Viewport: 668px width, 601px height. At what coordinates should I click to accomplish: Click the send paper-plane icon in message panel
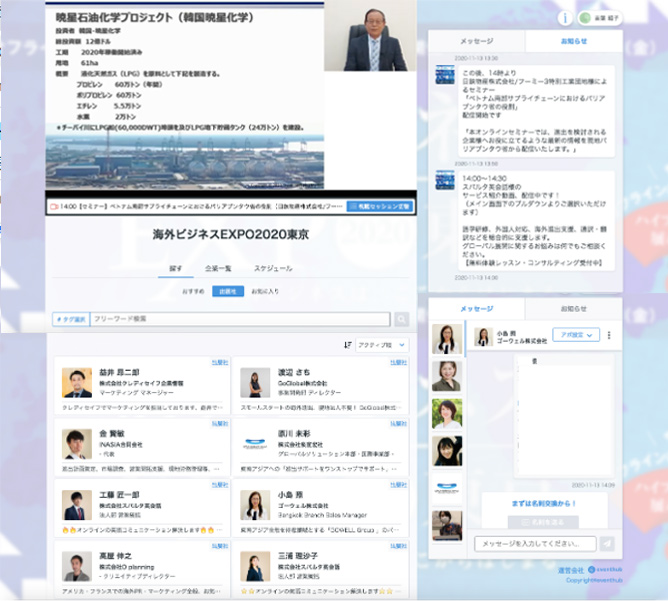pos(607,543)
